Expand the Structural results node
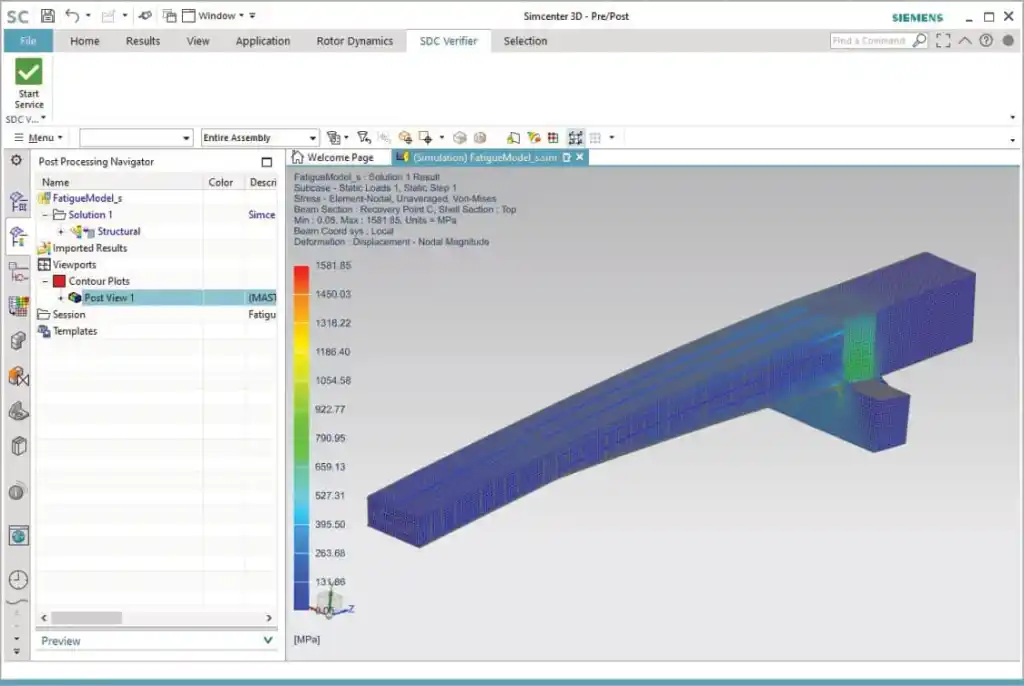This screenshot has width=1024, height=686. [x=61, y=231]
